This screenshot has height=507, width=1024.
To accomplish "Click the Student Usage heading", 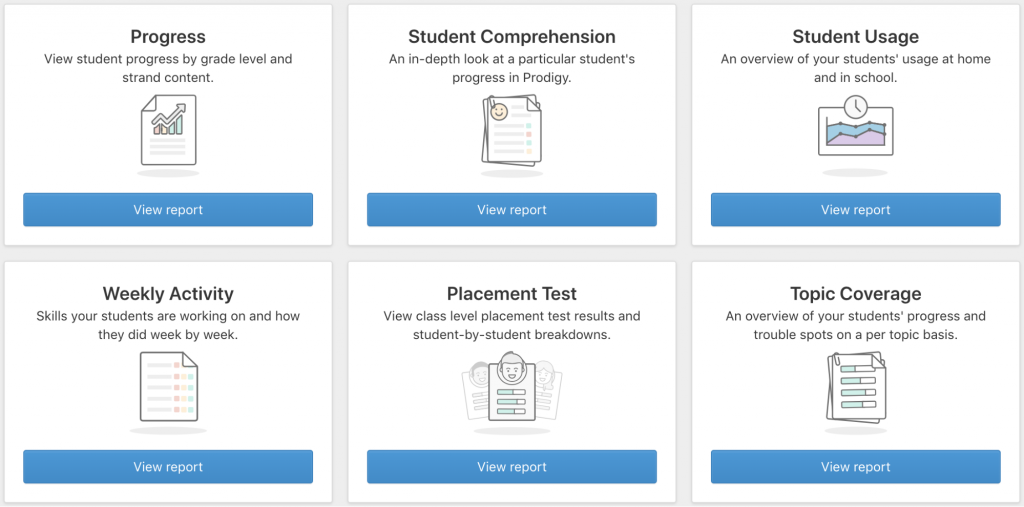I will [x=855, y=37].
